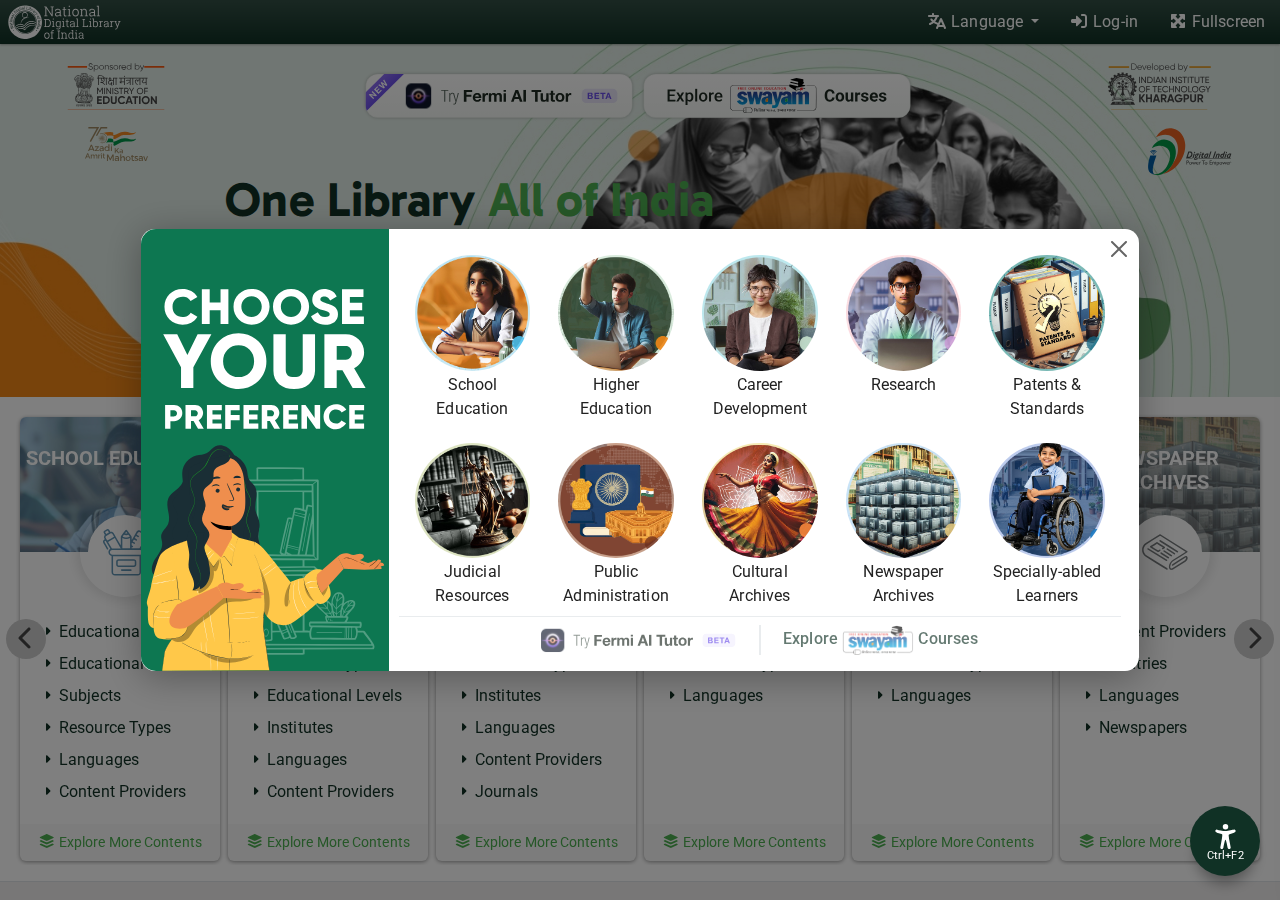Choose the Judicial Resources preference icon
This screenshot has width=1280, height=900.
472,500
